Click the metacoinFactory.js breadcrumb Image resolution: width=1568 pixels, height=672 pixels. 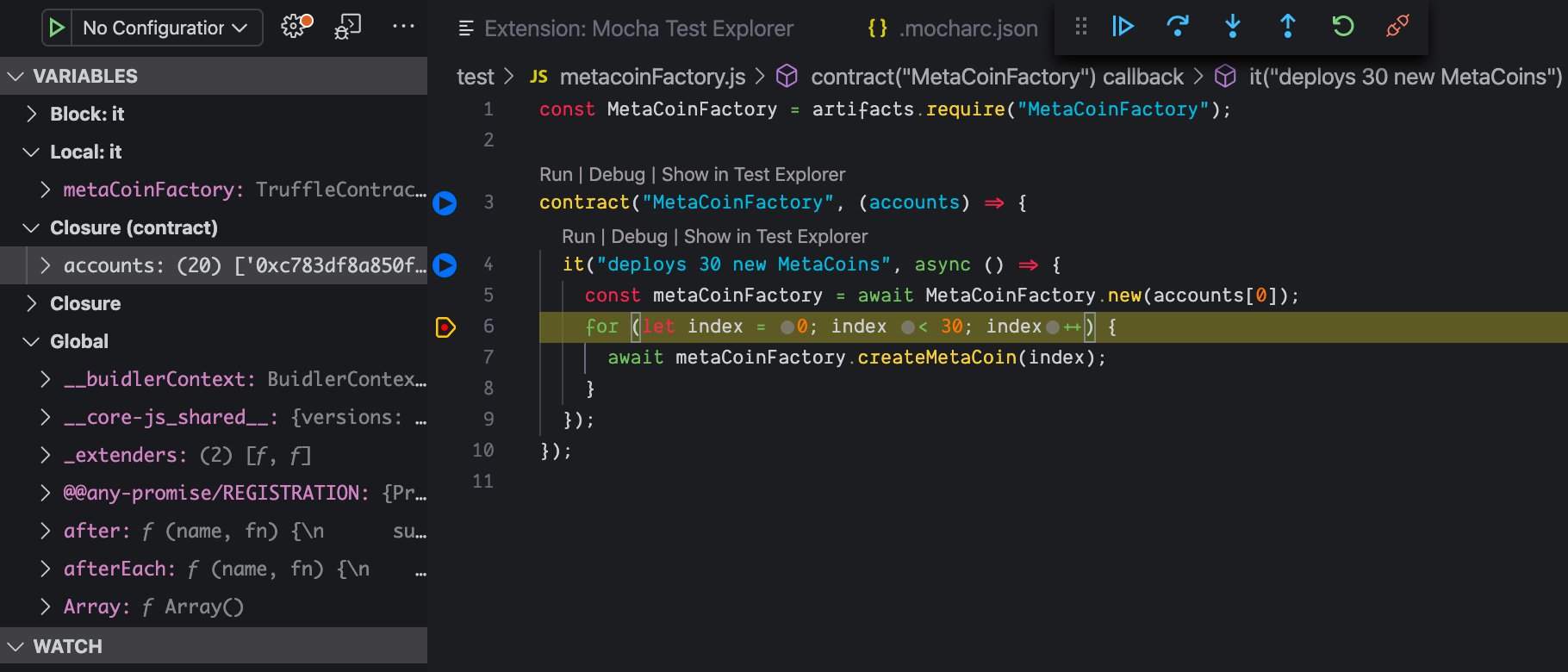652,77
